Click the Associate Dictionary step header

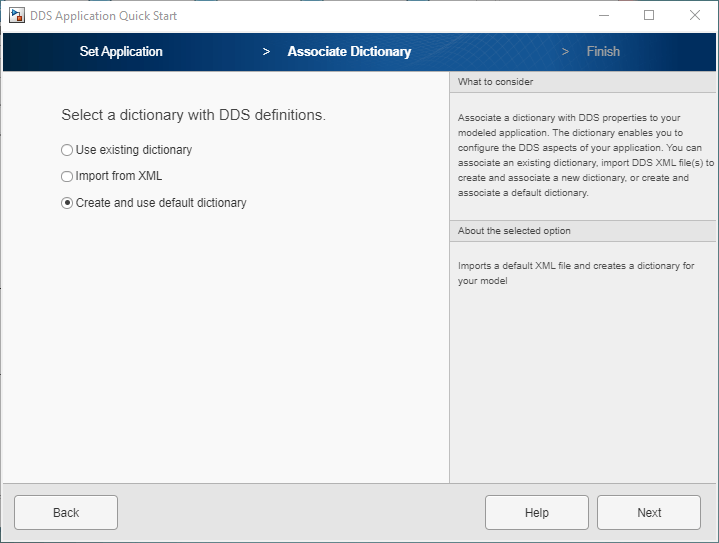click(x=349, y=52)
